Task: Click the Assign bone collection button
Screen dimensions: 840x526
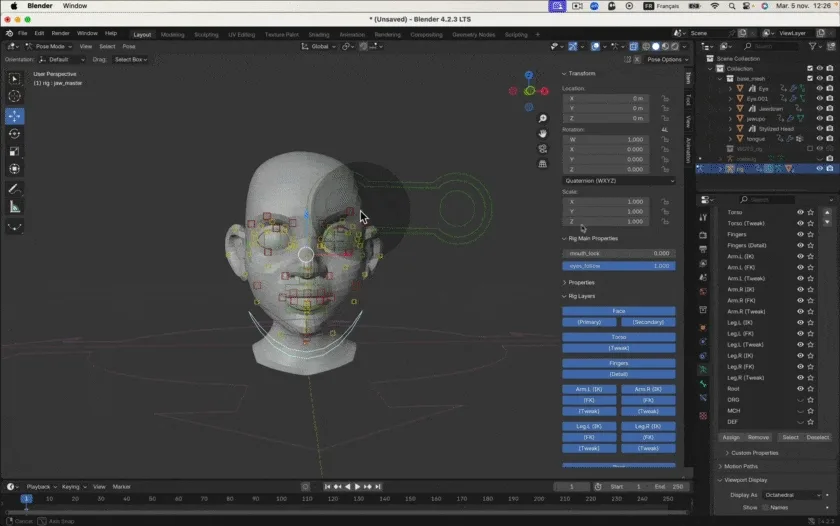Action: [x=731, y=438]
